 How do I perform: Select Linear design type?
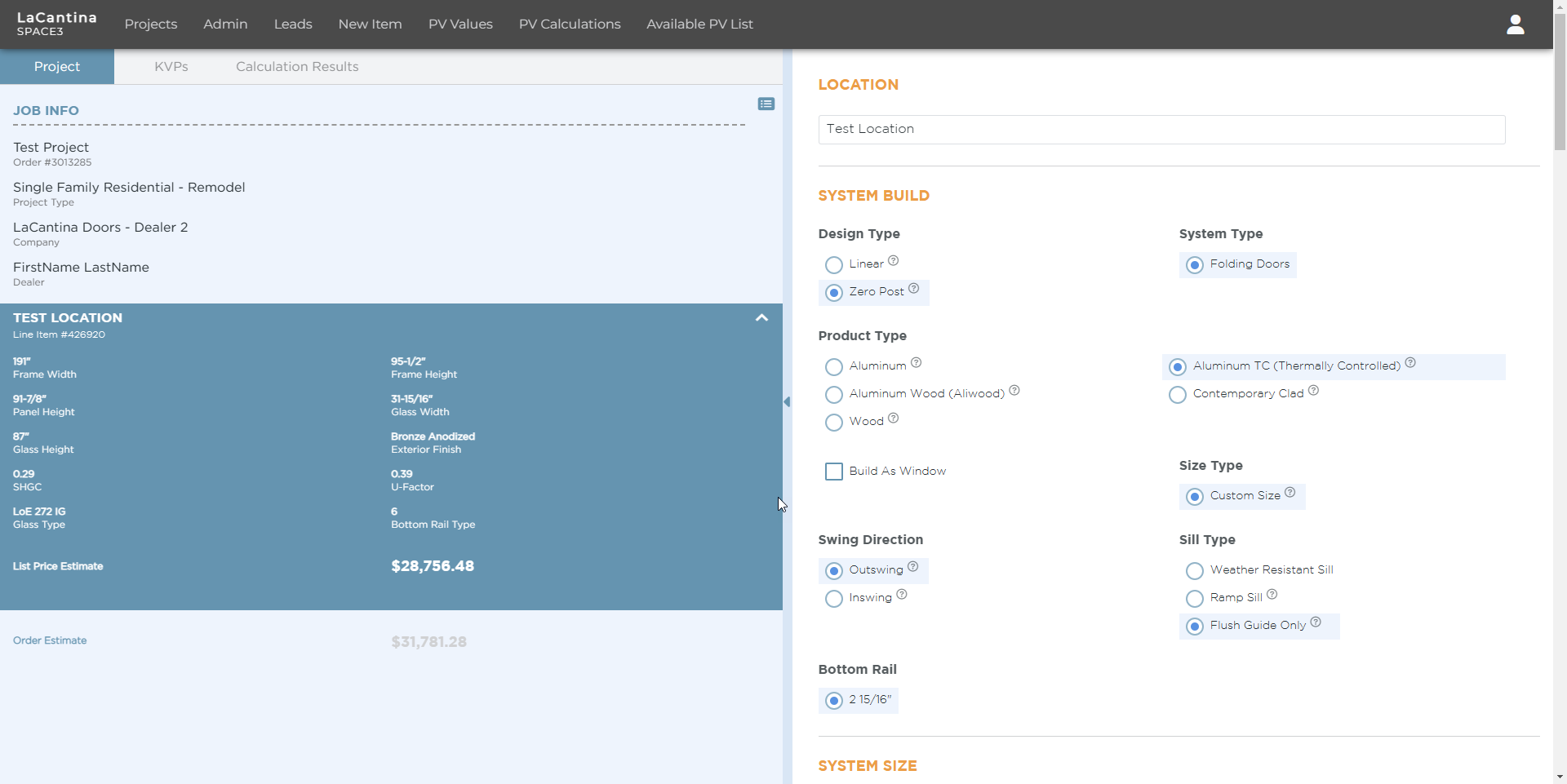(x=833, y=265)
